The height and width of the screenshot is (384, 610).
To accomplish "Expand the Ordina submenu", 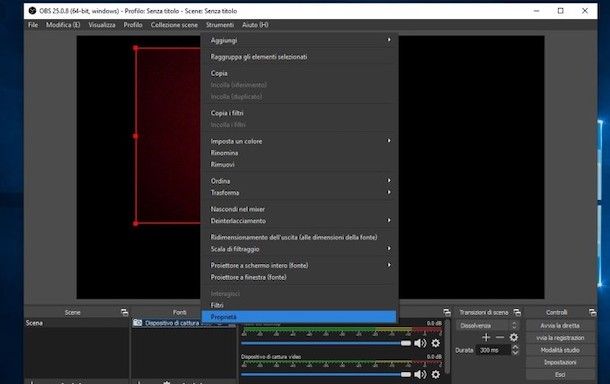I will 300,181.
